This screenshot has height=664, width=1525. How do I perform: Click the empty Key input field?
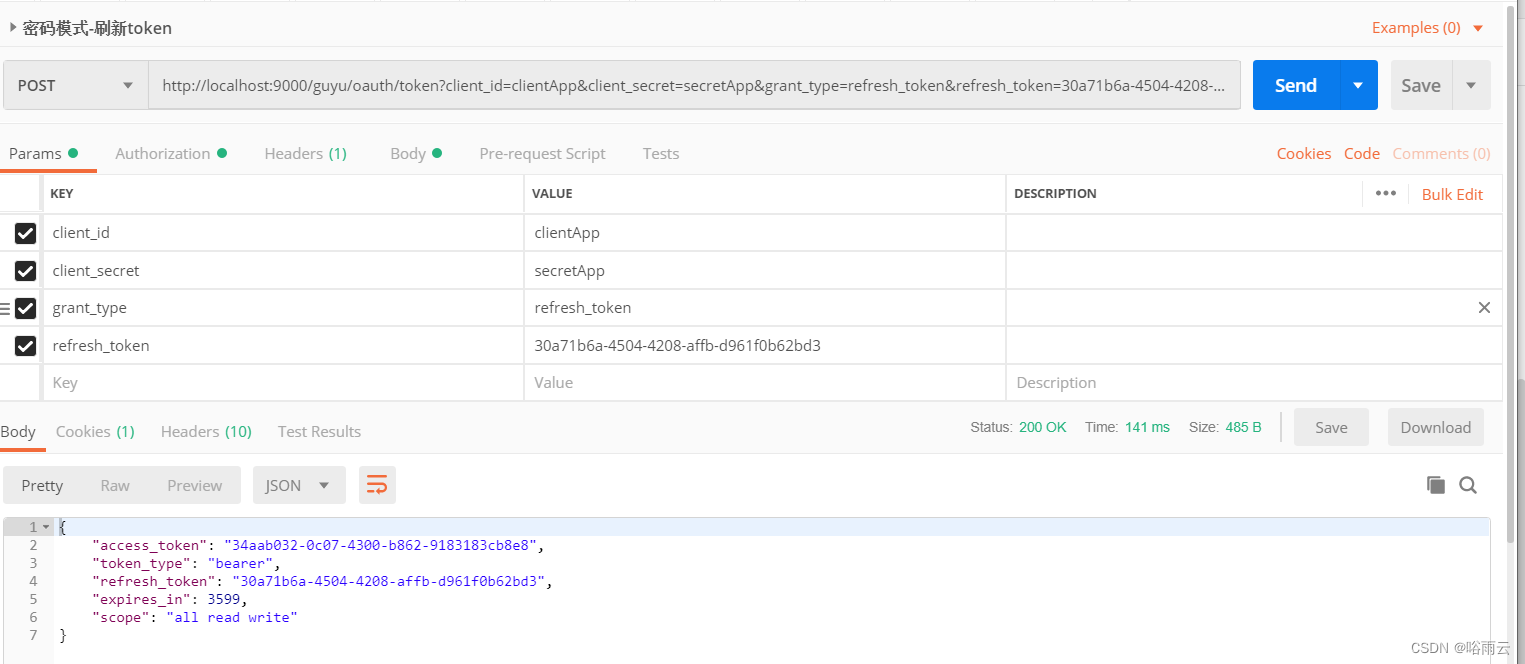[x=283, y=383]
